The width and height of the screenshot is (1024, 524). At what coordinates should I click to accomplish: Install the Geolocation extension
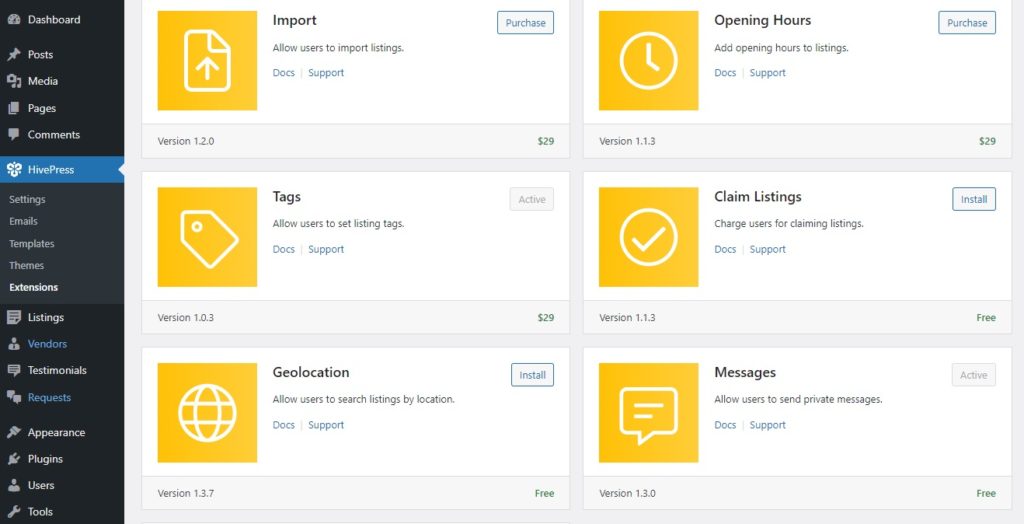532,375
